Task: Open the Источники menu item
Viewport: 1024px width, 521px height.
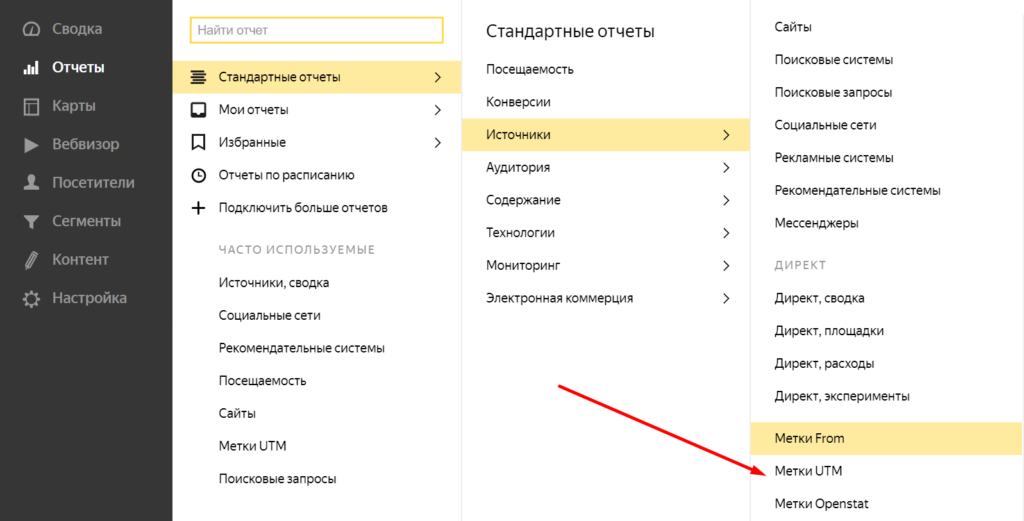Action: pyautogui.click(x=518, y=135)
